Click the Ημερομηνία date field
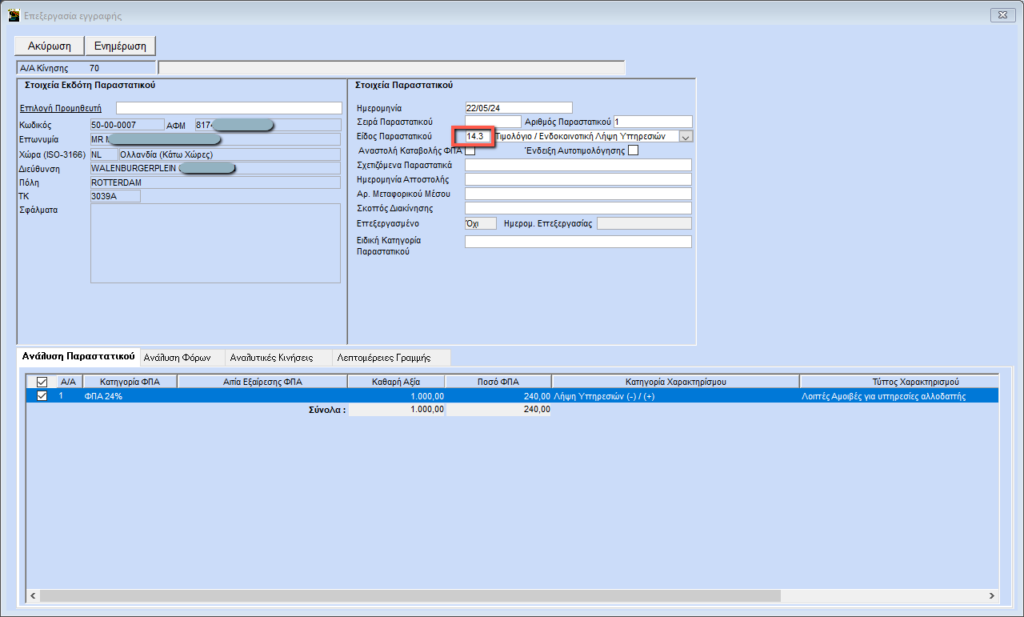This screenshot has width=1024, height=617. (x=518, y=107)
